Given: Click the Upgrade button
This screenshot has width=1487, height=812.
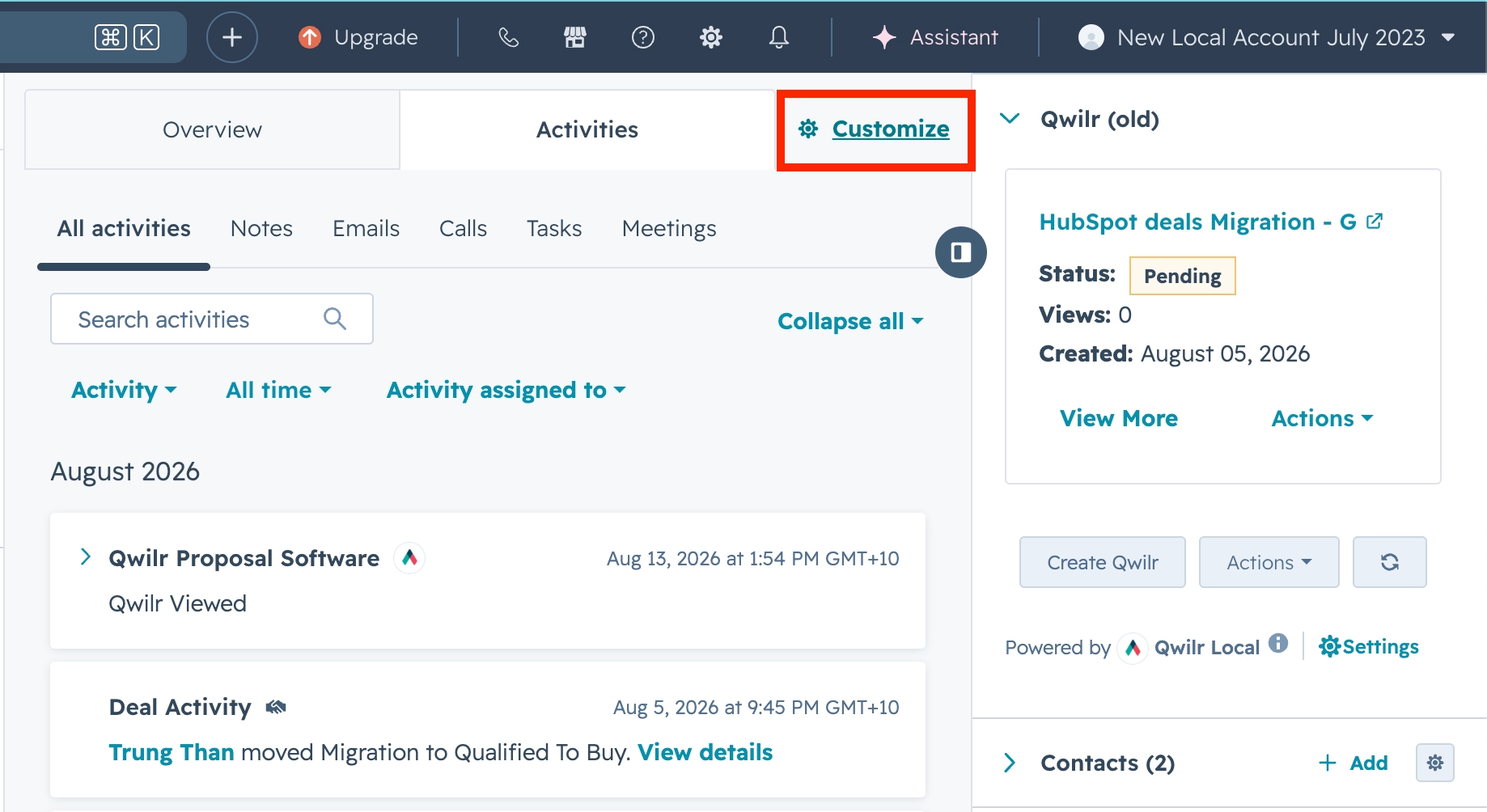Looking at the screenshot, I should click(x=358, y=37).
